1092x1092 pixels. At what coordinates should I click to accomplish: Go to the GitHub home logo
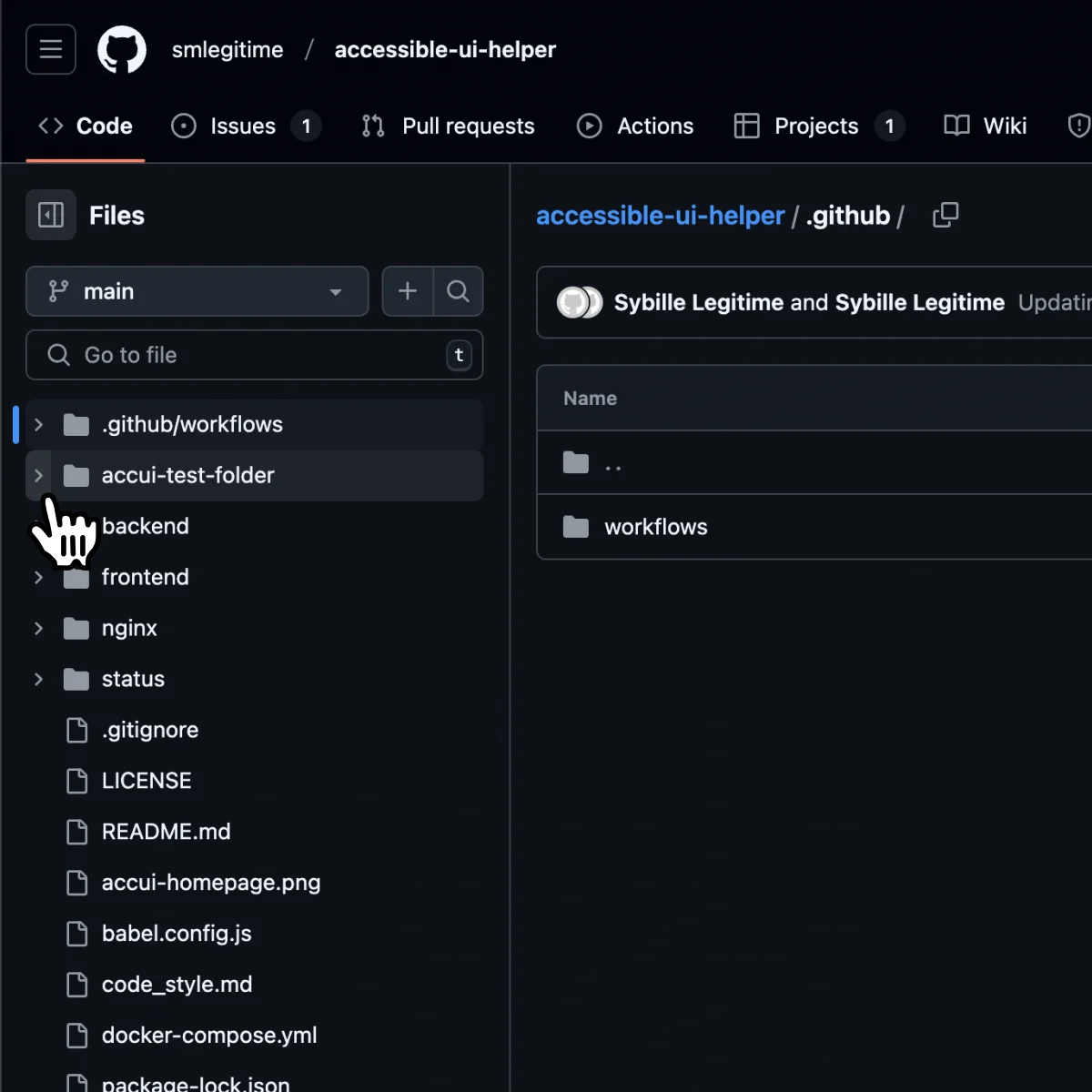pyautogui.click(x=122, y=49)
